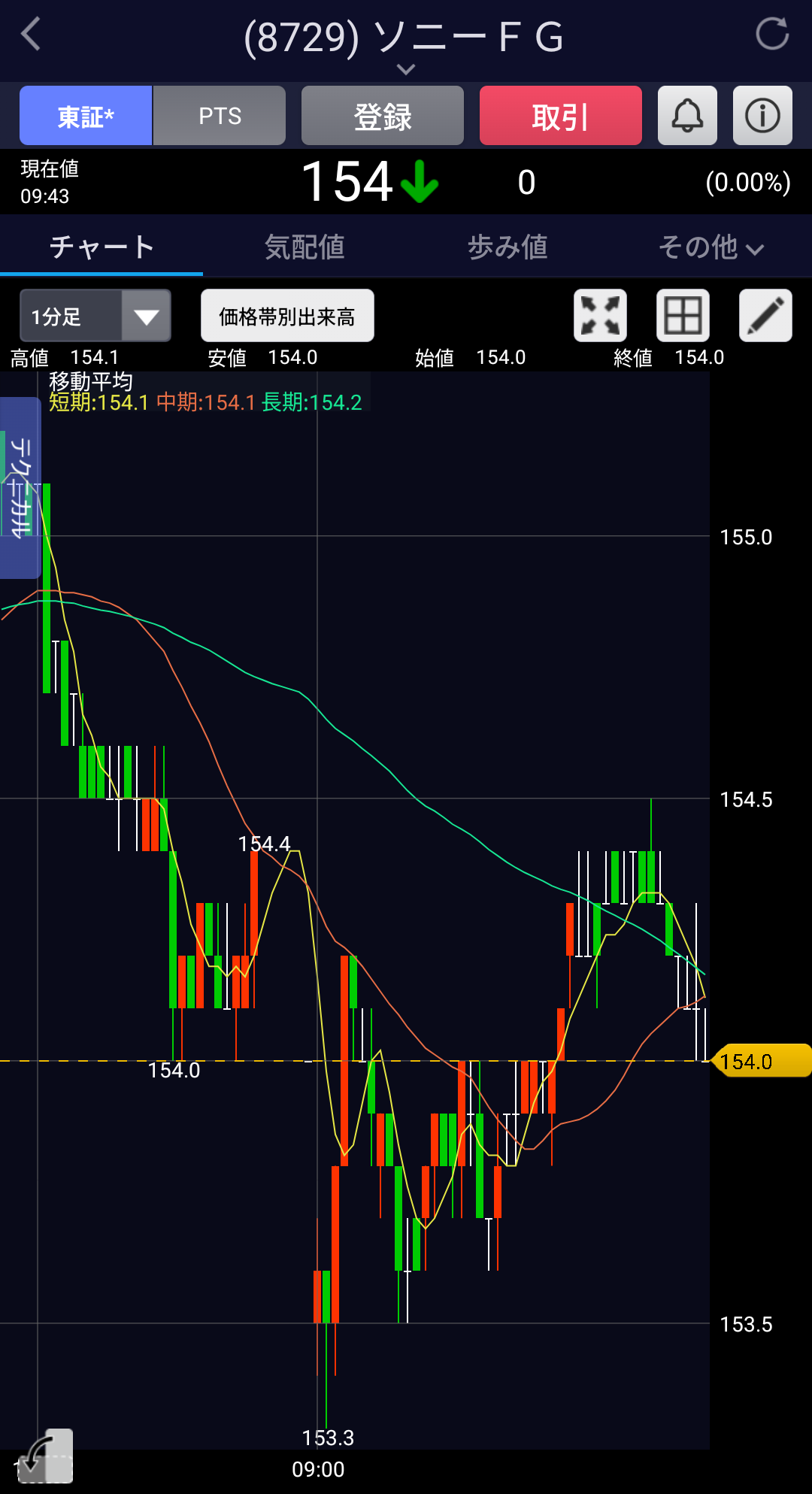This screenshot has width=812, height=1494.
Task: Select the 東証 exchange toggle
Action: pos(86,116)
